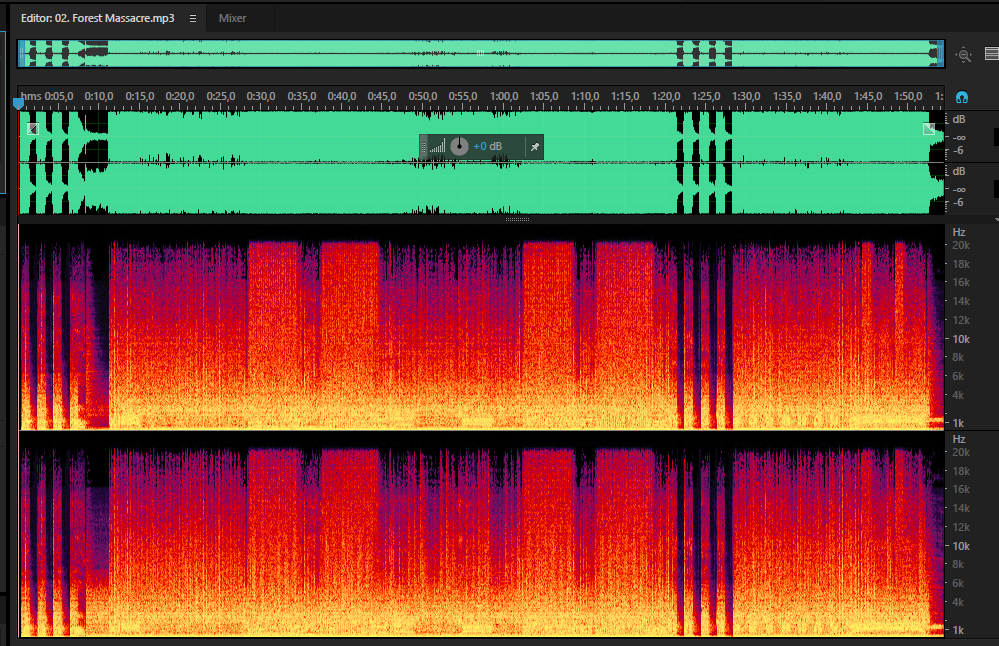Click 0:55,0 on the time ruler
Viewport: 999px width, 646px height.
tap(463, 96)
